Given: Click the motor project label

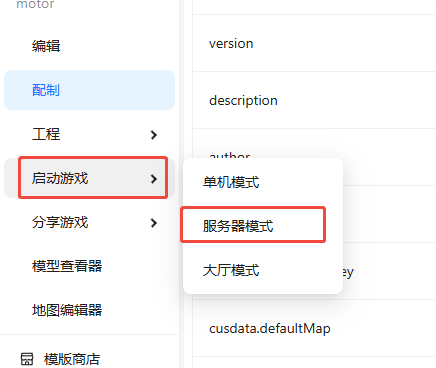Looking at the screenshot, I should [x=35, y=4].
